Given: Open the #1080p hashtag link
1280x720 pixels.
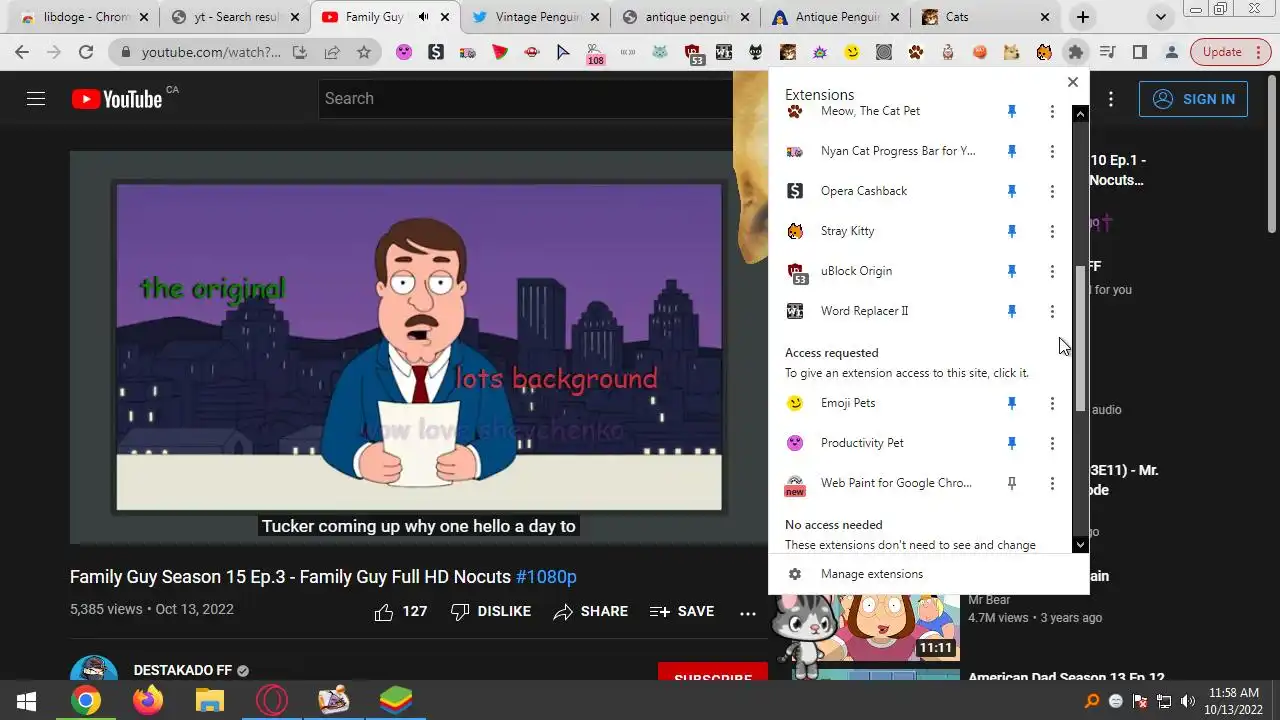Looking at the screenshot, I should (546, 577).
